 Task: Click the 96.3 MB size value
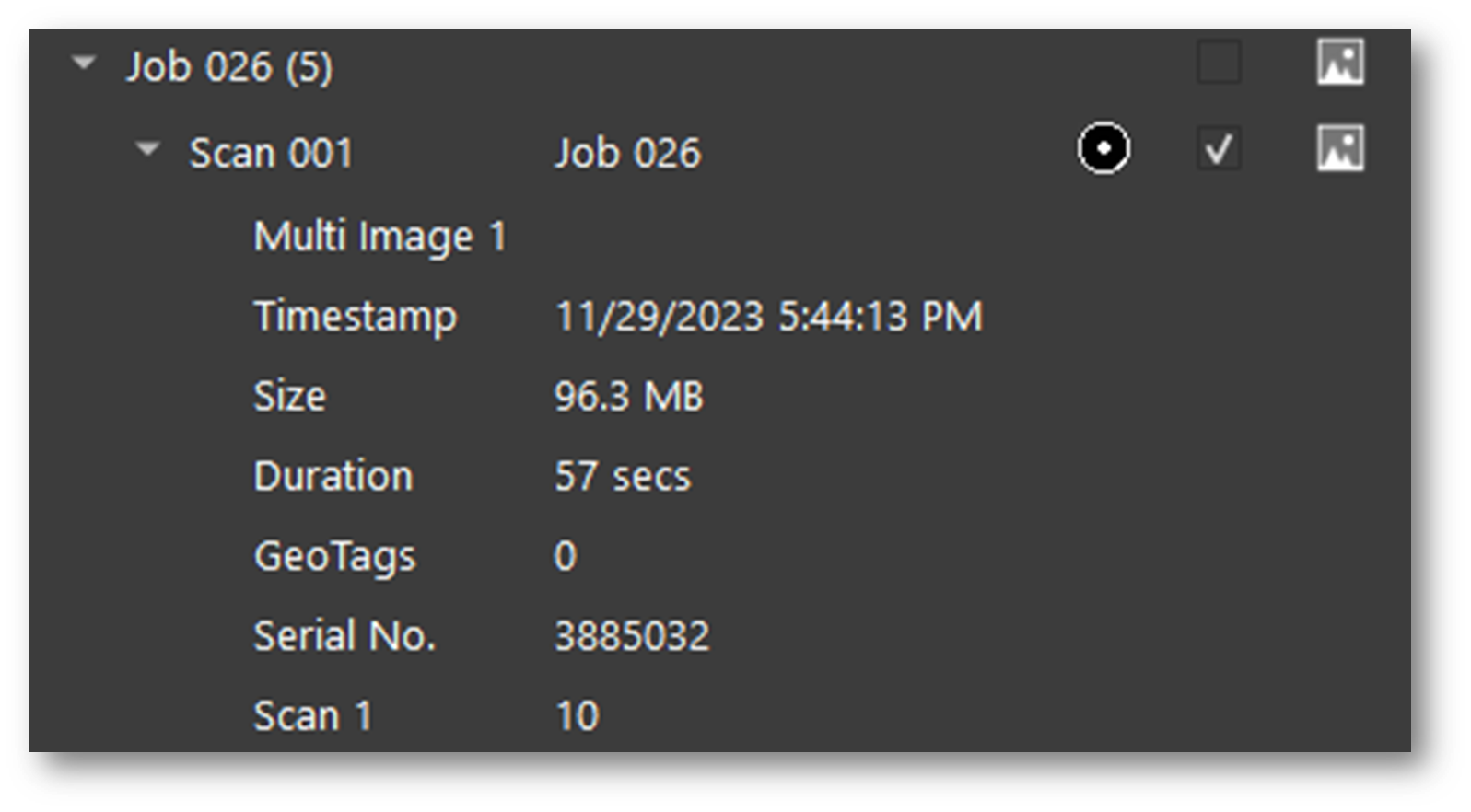pos(628,397)
